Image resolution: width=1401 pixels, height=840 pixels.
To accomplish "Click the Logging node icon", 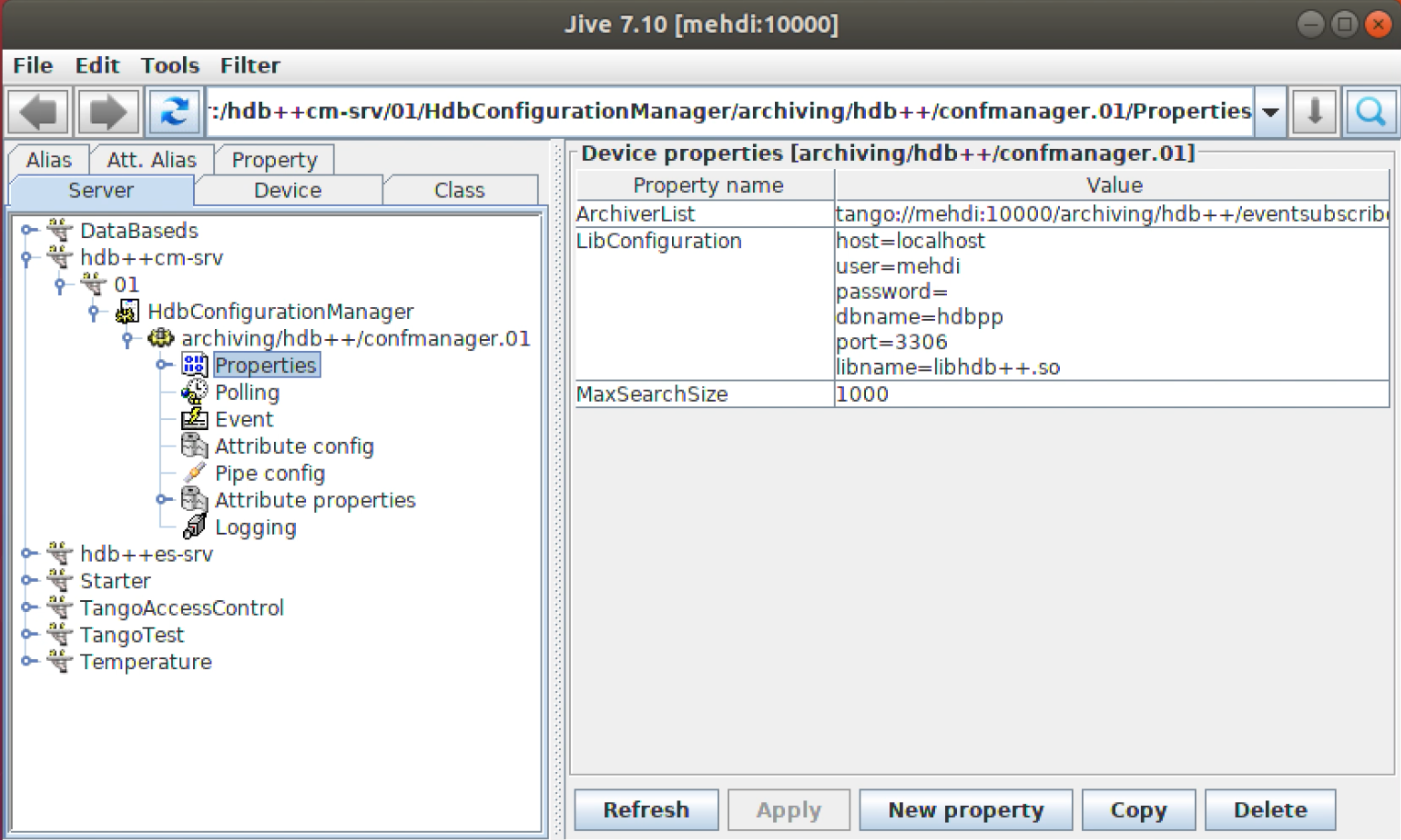I will [x=194, y=527].
